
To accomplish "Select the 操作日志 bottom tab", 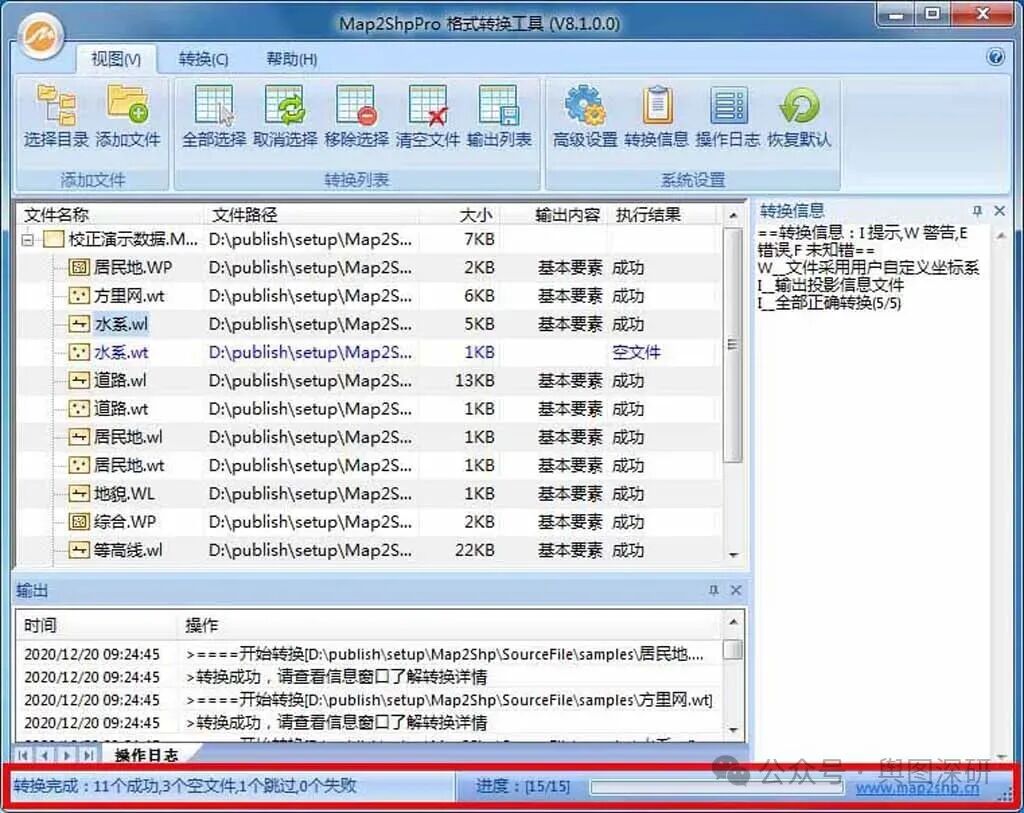I will [x=146, y=755].
